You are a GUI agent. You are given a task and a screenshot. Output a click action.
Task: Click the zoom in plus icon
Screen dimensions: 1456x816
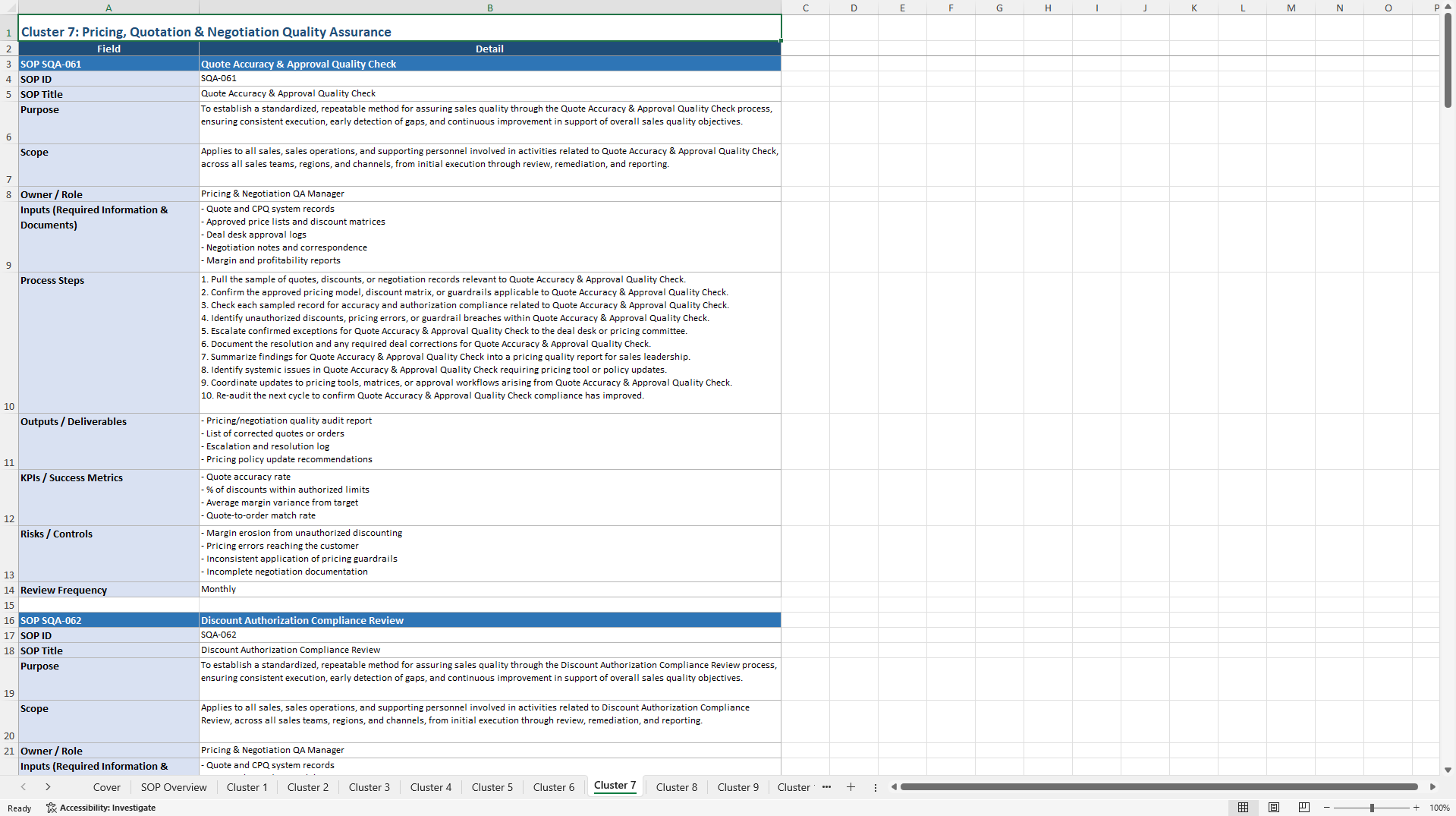pos(1416,808)
